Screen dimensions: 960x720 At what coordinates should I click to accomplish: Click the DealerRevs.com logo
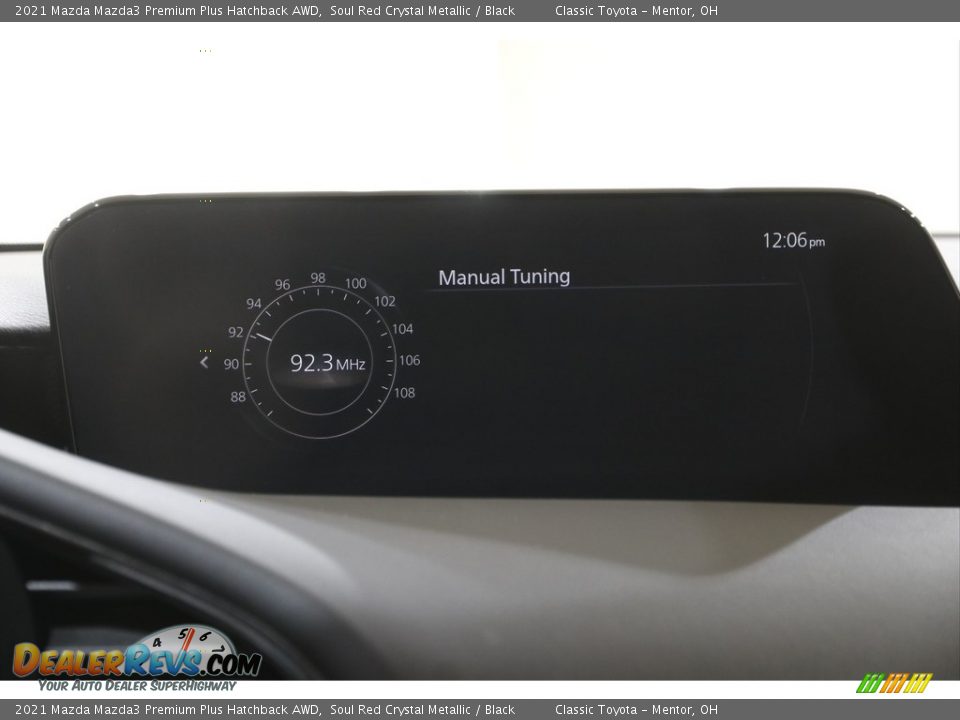(137, 659)
